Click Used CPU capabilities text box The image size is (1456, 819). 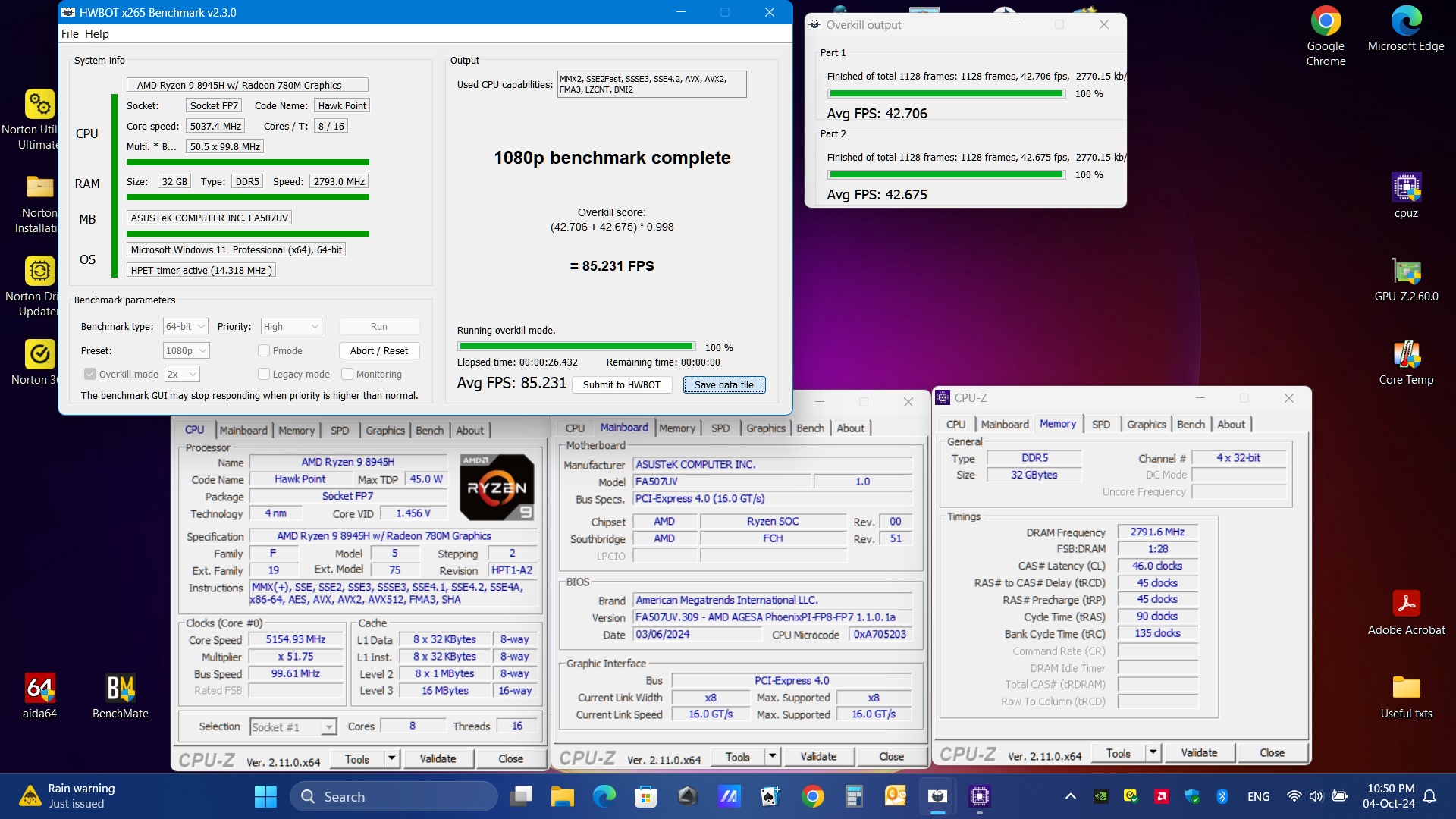(x=652, y=84)
